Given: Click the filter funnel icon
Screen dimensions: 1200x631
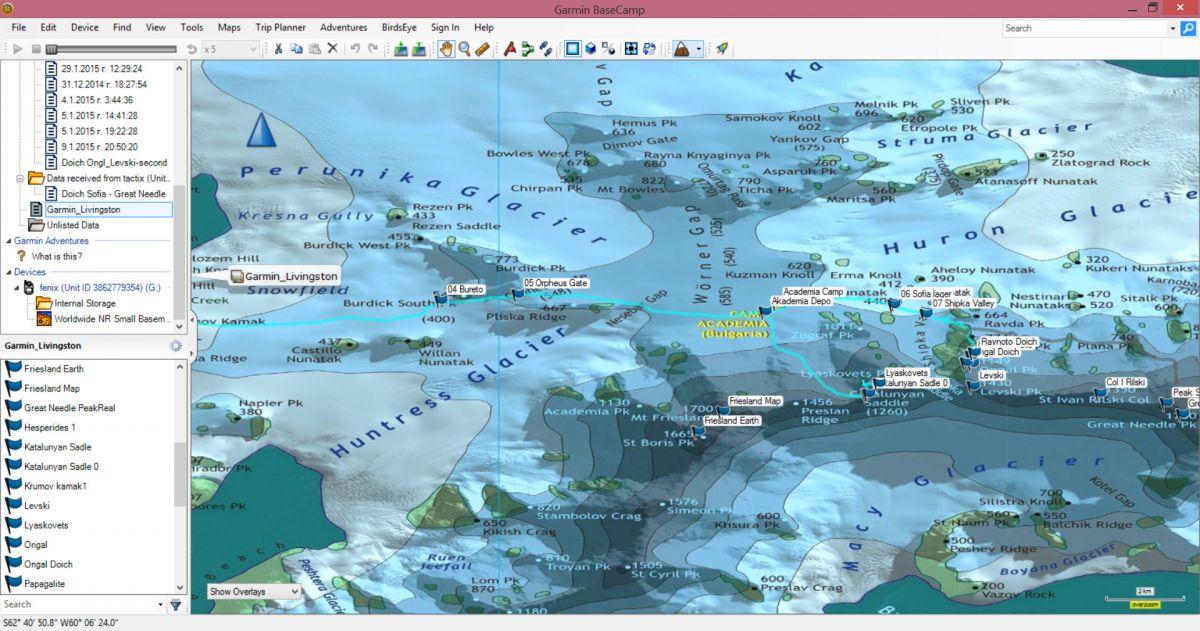Looking at the screenshot, I should click(176, 604).
